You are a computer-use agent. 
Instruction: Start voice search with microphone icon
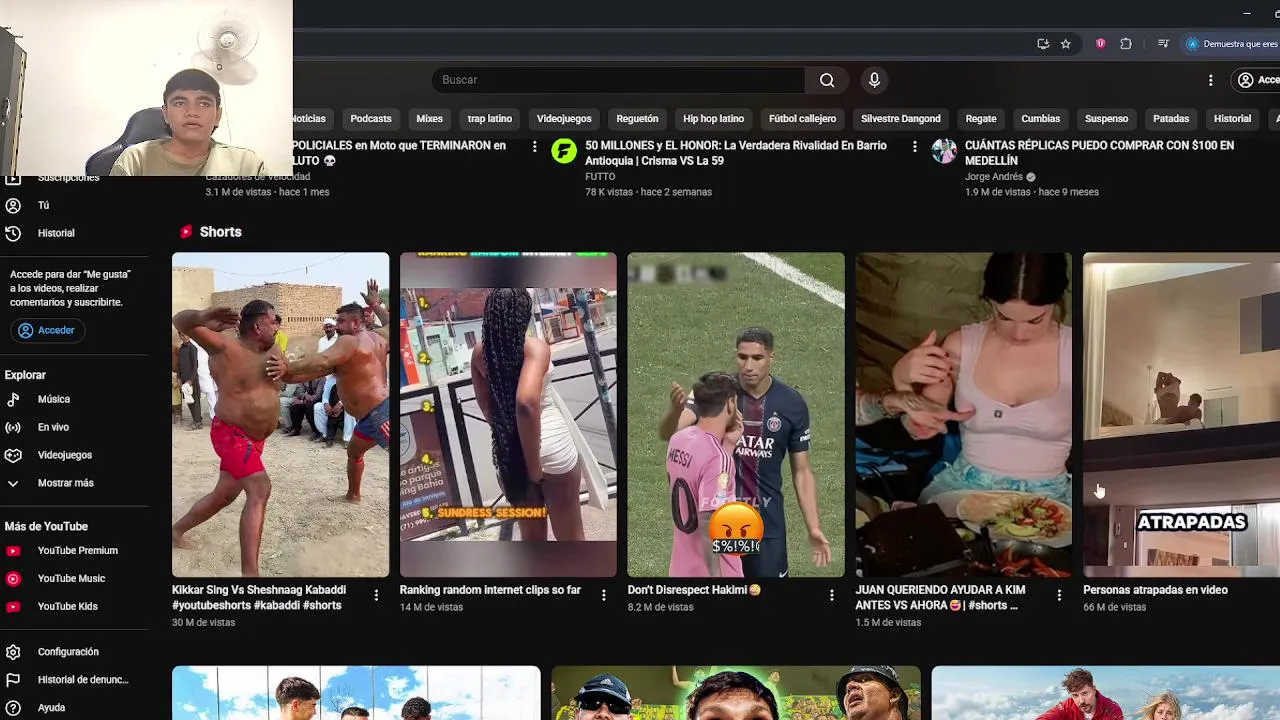click(x=874, y=80)
